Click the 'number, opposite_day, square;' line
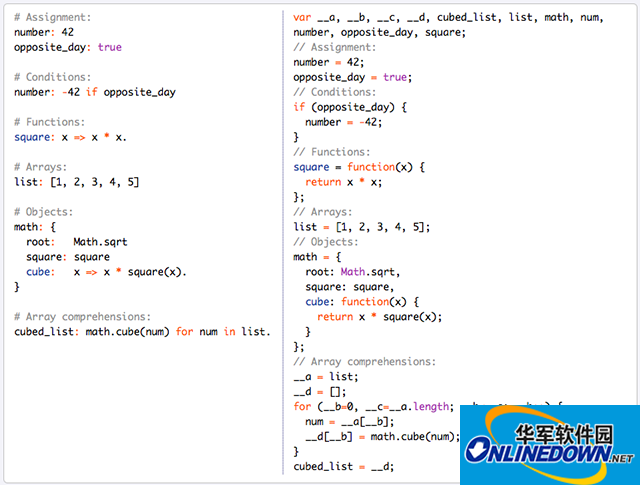Image resolution: width=640 pixels, height=485 pixels. click(x=379, y=33)
